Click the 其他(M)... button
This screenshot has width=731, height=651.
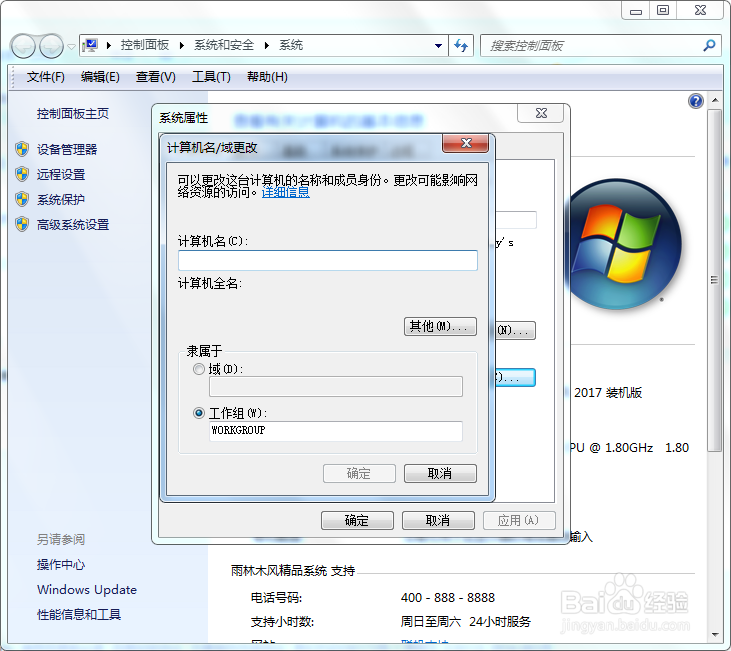(x=440, y=326)
